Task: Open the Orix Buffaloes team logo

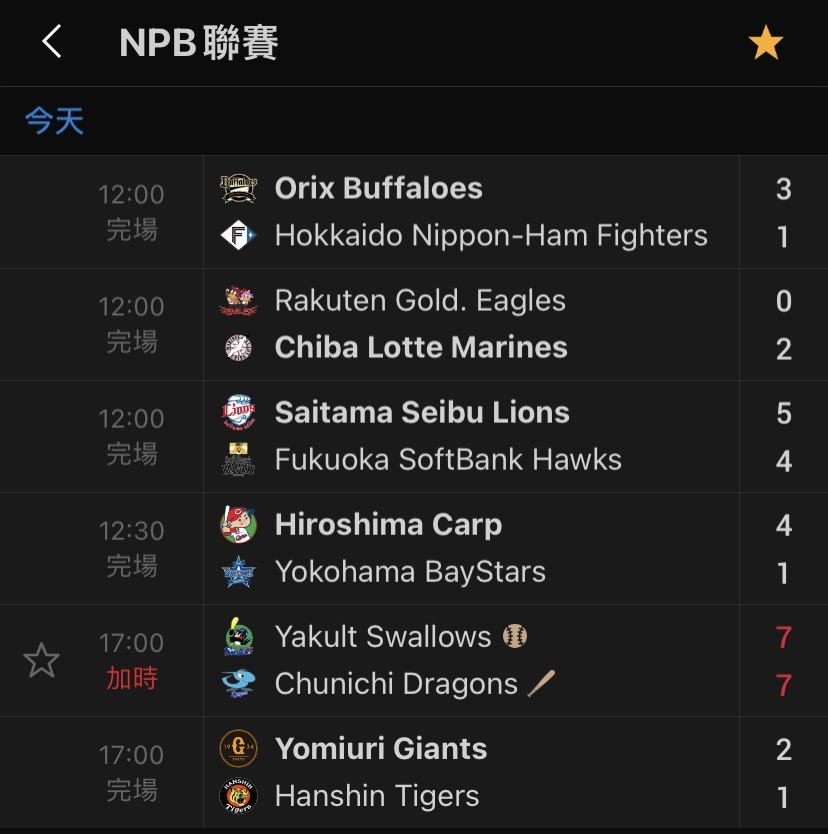Action: pos(238,188)
